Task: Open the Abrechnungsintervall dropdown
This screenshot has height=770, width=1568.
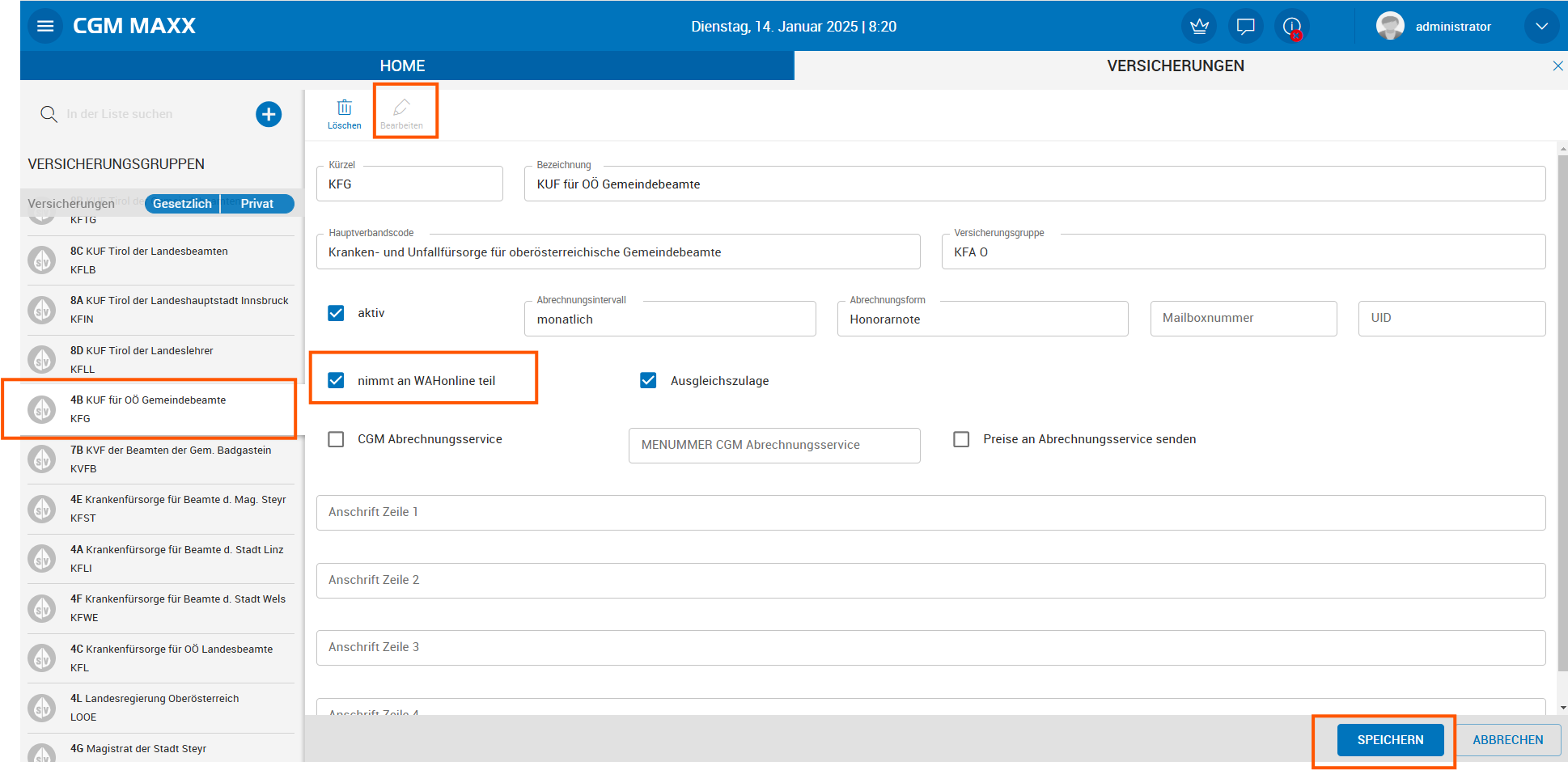Action: (x=670, y=319)
